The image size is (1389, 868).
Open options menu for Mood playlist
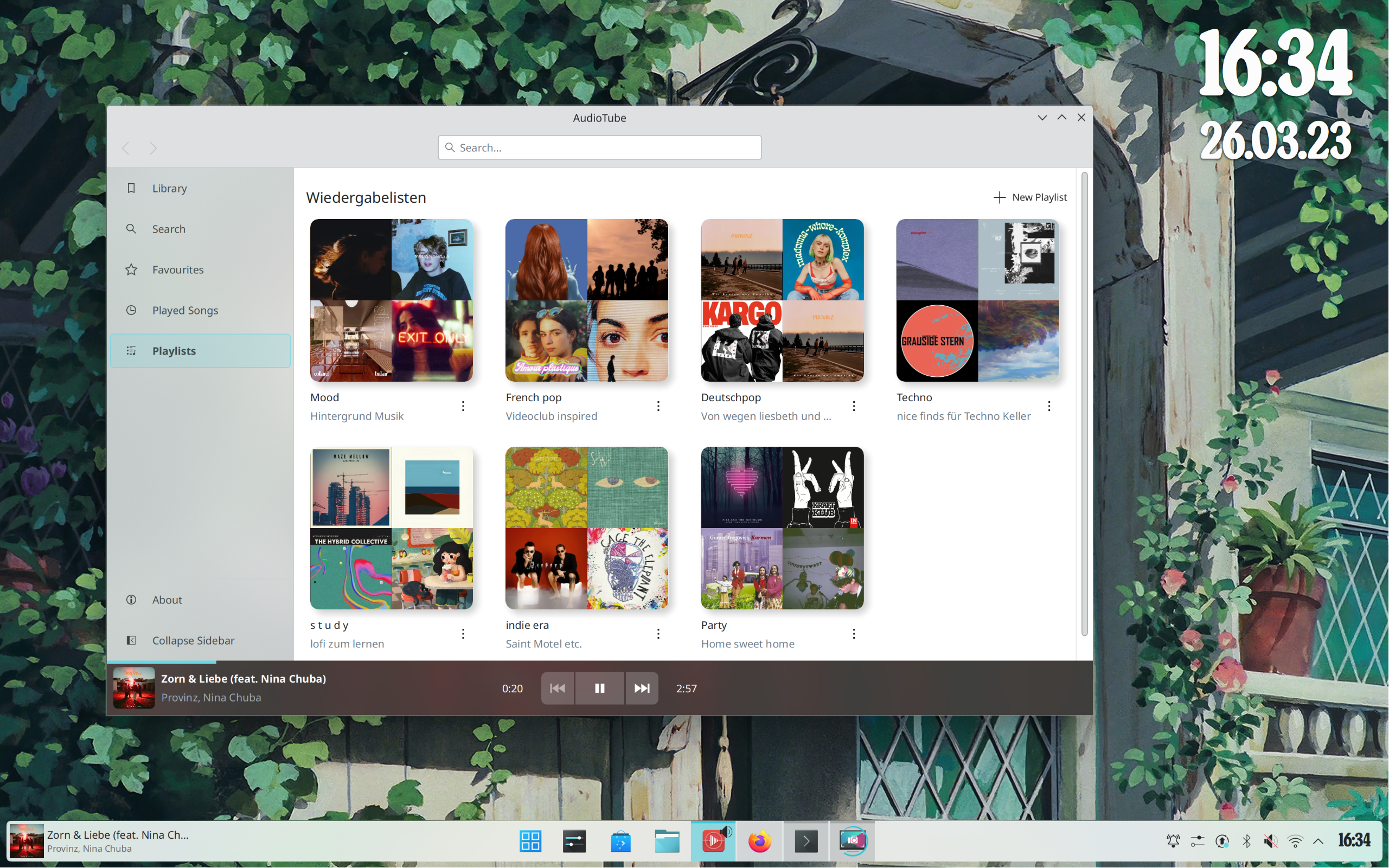click(x=463, y=406)
